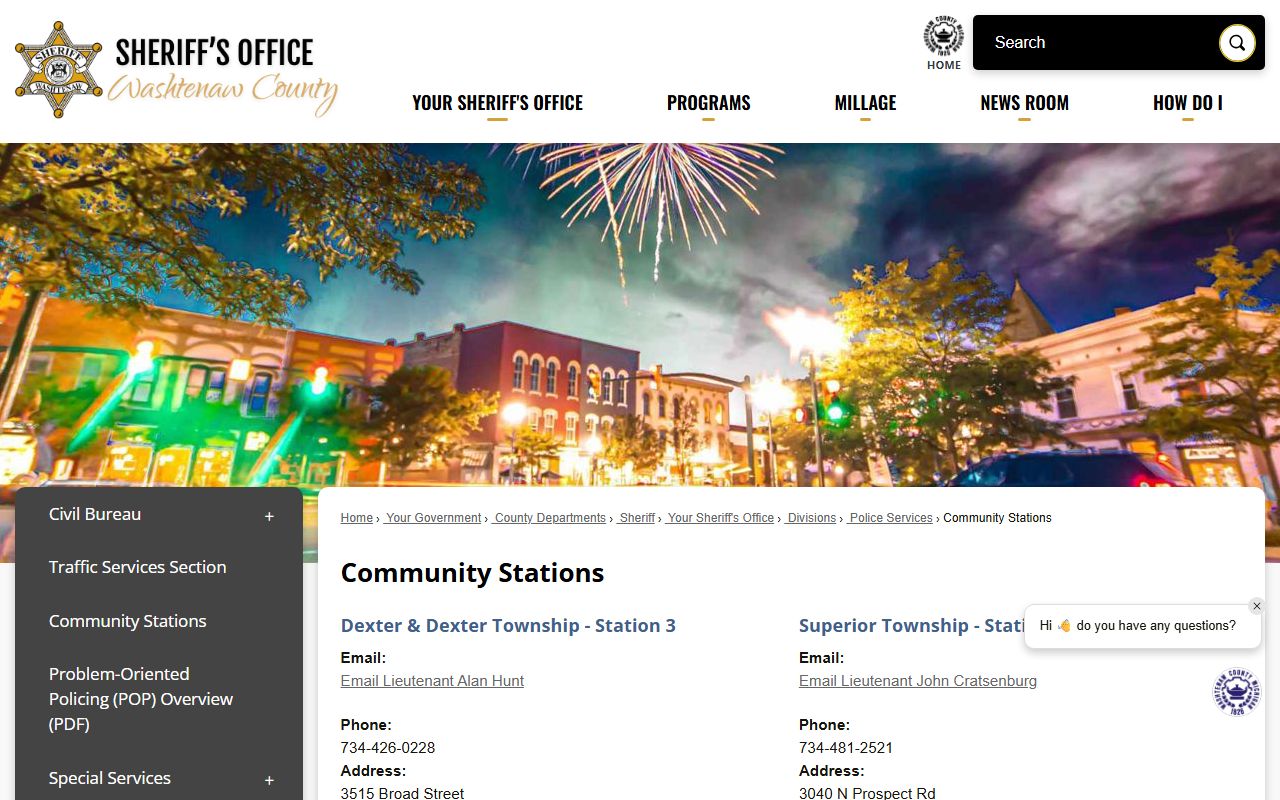
Task: Open the NEWS ROOM menu
Action: (x=1024, y=103)
